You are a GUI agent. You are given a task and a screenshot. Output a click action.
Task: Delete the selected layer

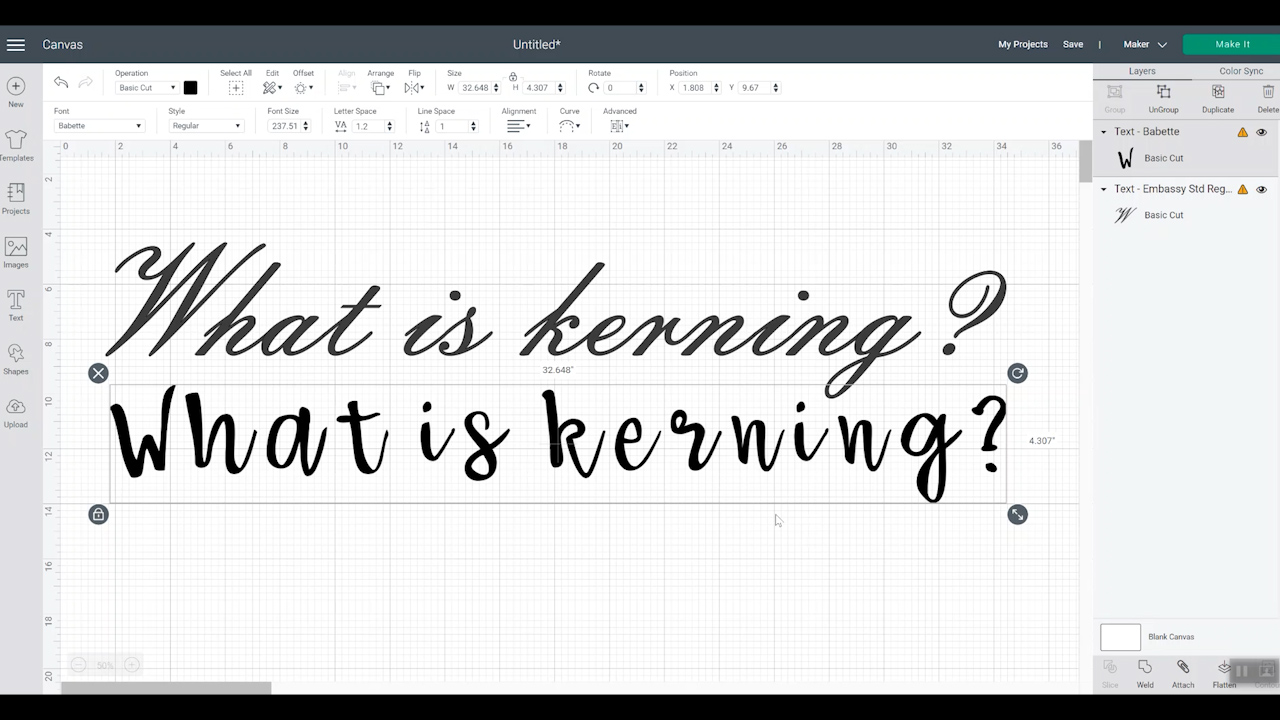pyautogui.click(x=1268, y=92)
